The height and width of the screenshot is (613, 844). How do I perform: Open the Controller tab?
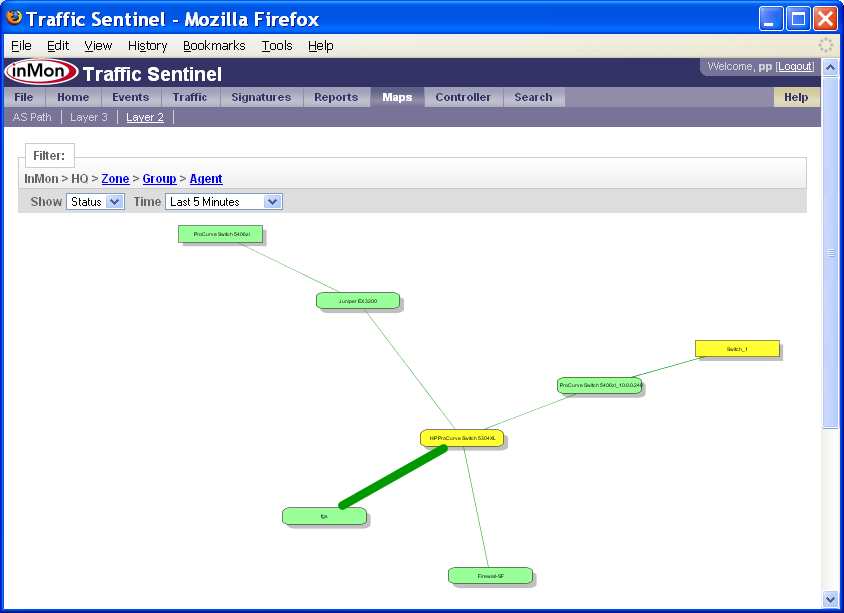pos(463,97)
